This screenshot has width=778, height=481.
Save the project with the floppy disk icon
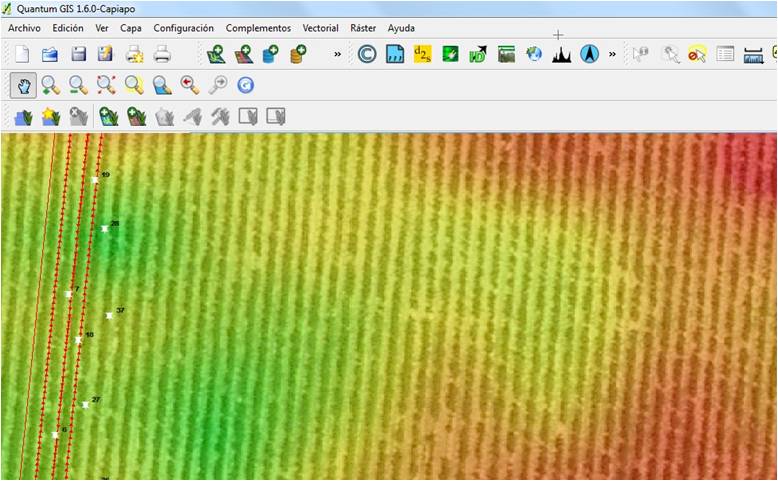(x=78, y=54)
